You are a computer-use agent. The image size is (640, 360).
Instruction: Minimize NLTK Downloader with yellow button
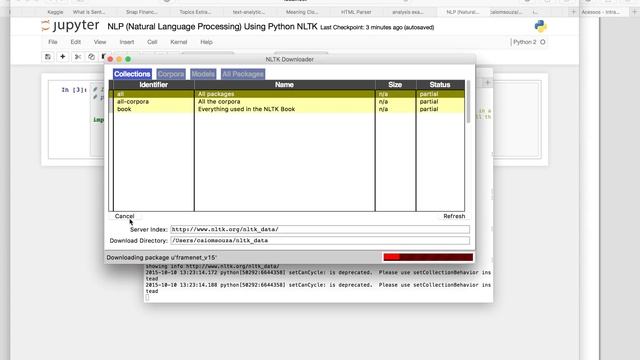tap(119, 59)
